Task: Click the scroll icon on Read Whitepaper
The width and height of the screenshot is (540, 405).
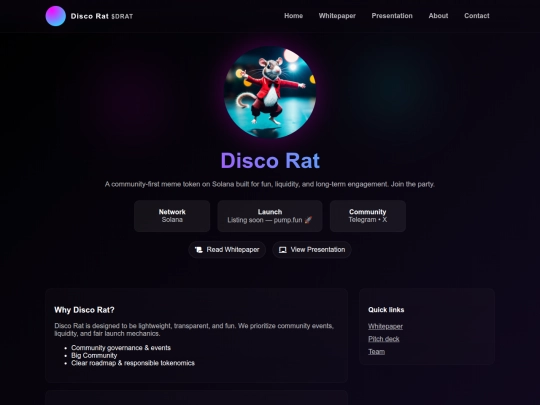Action: coord(199,250)
